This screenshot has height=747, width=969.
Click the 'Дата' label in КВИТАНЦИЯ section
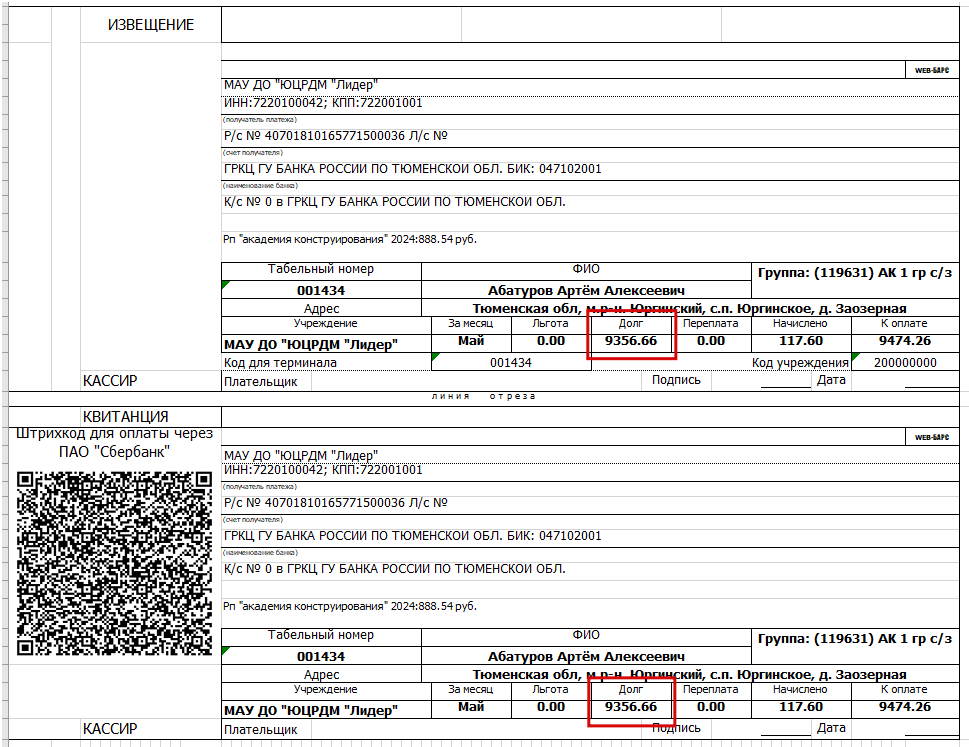pos(831,728)
